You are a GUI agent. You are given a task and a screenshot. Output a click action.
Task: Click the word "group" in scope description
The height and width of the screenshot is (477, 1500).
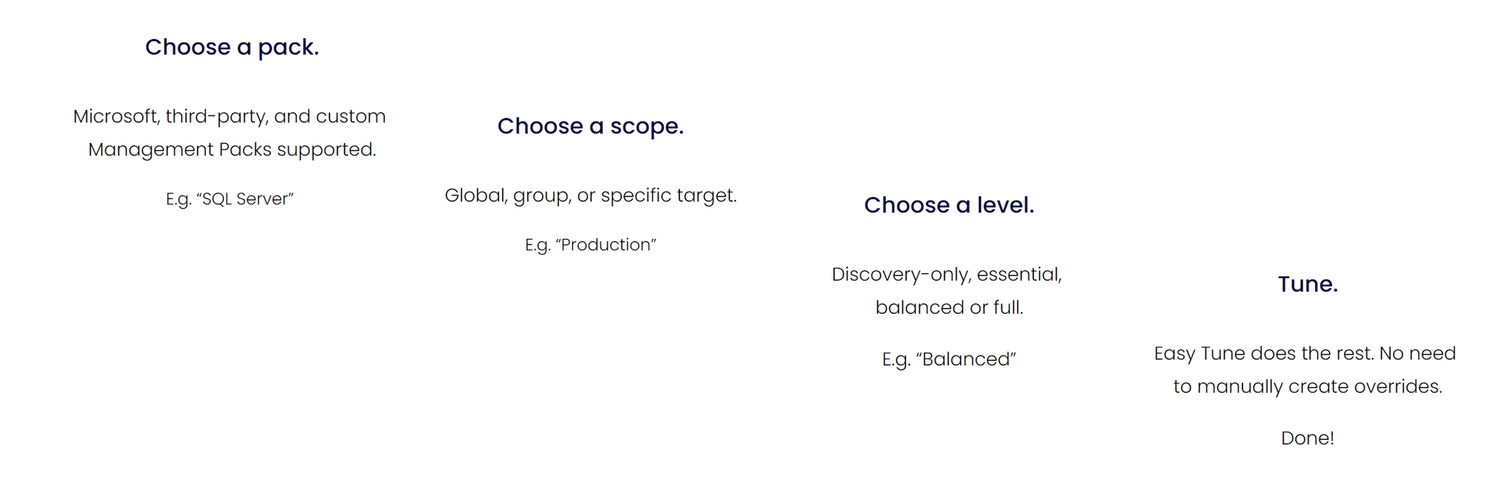click(542, 196)
